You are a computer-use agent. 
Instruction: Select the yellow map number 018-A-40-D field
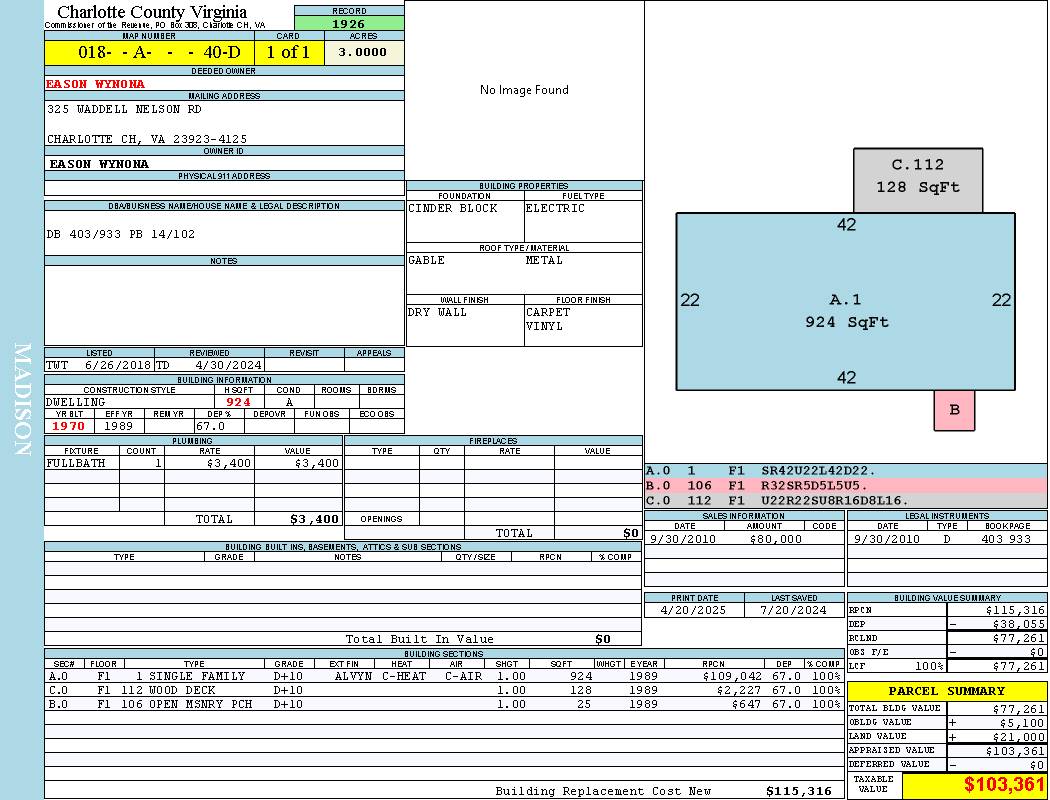tap(149, 53)
